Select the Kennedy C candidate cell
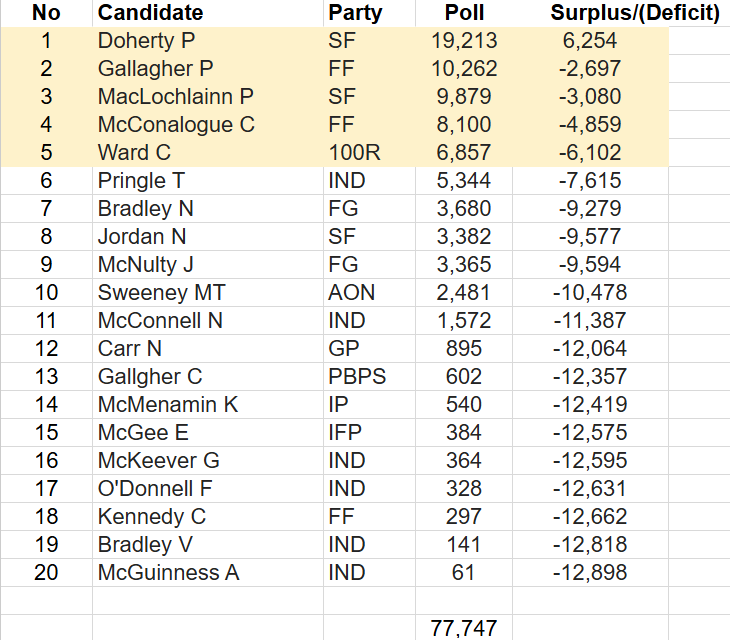 [208, 517]
